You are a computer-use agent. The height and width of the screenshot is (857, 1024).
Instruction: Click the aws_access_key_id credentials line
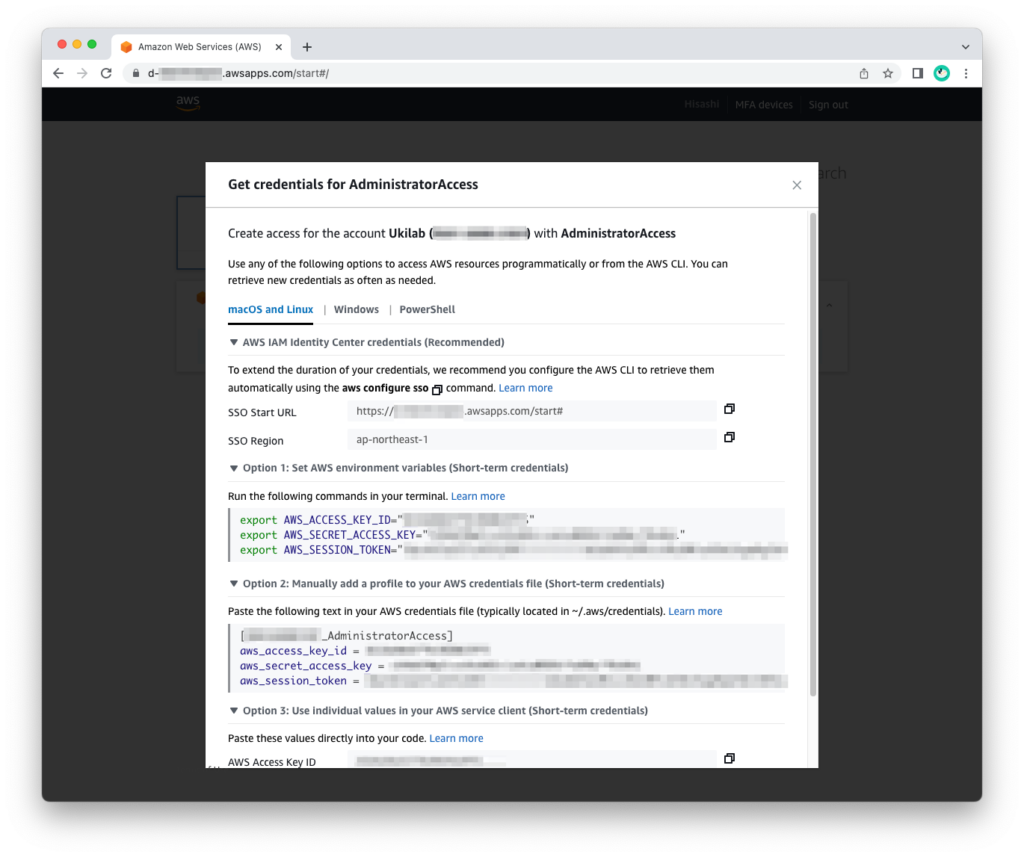[365, 651]
